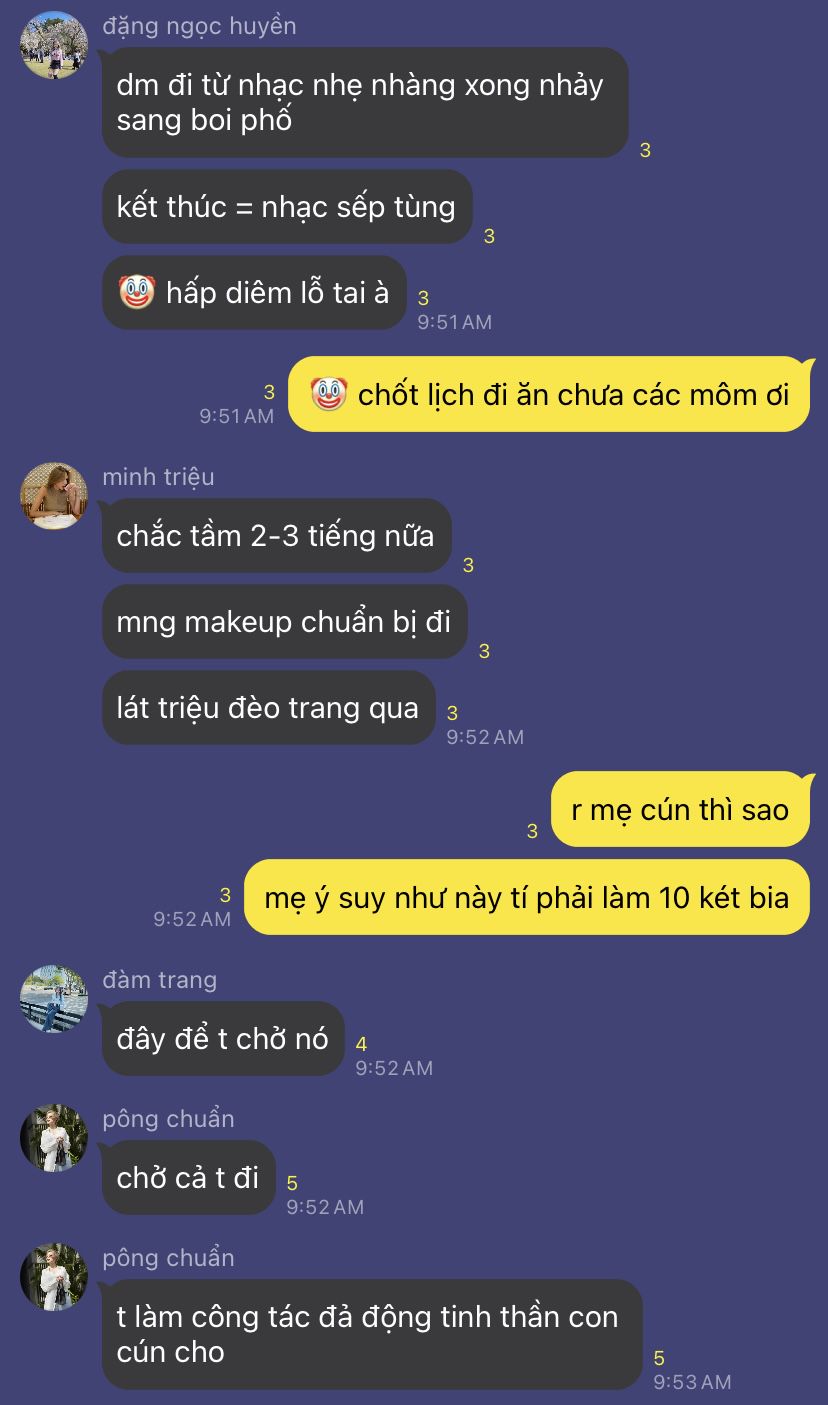Select message 'dm đi từ nhạc nhẹ nhàng'
The height and width of the screenshot is (1405, 828).
click(x=365, y=103)
